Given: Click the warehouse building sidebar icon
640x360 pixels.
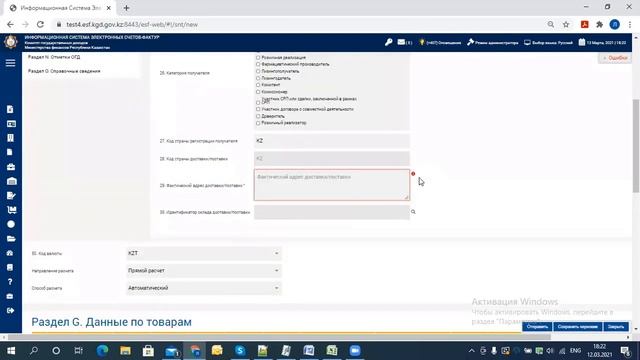Looking at the screenshot, I should tap(11, 181).
